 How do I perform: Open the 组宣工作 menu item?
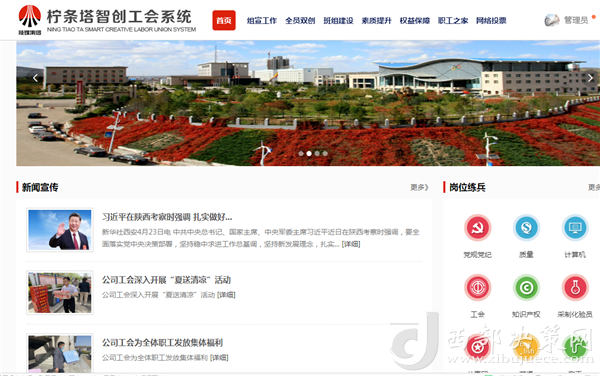[x=262, y=21]
